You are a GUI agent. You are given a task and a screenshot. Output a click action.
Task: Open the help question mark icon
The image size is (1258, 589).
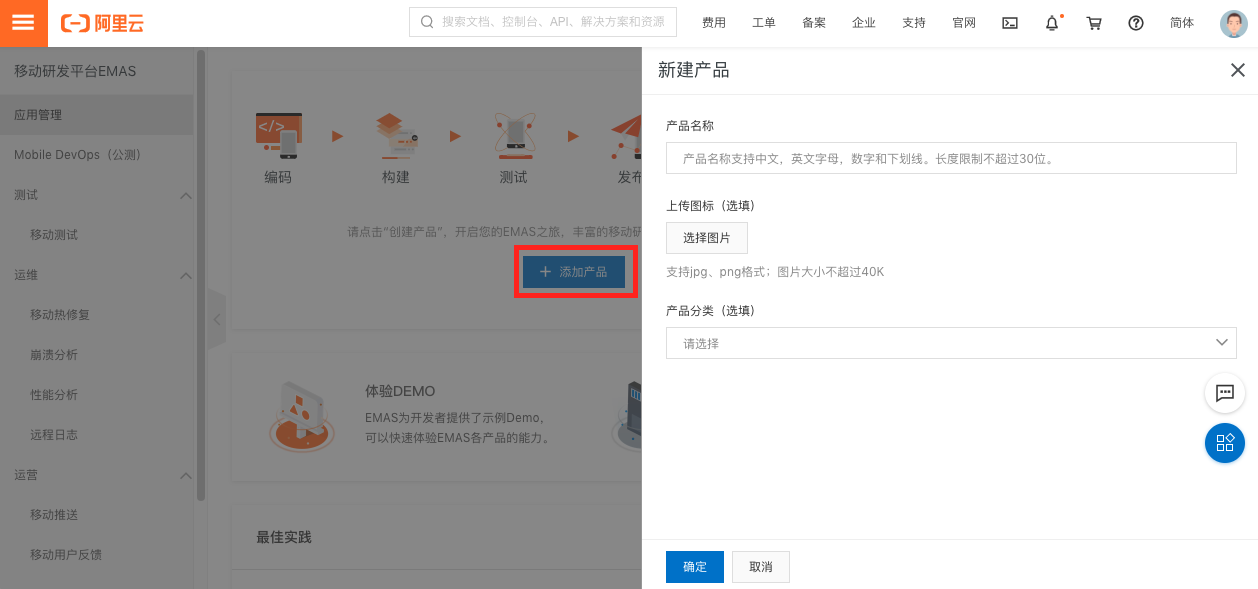[x=1136, y=23]
